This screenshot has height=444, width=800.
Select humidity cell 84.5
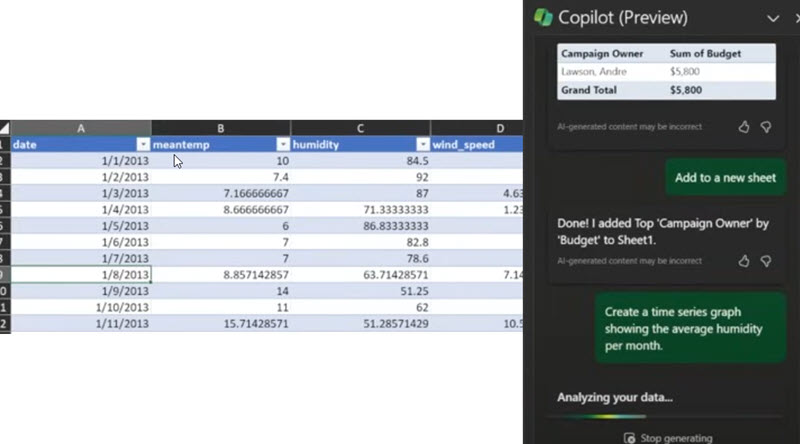[x=361, y=161]
